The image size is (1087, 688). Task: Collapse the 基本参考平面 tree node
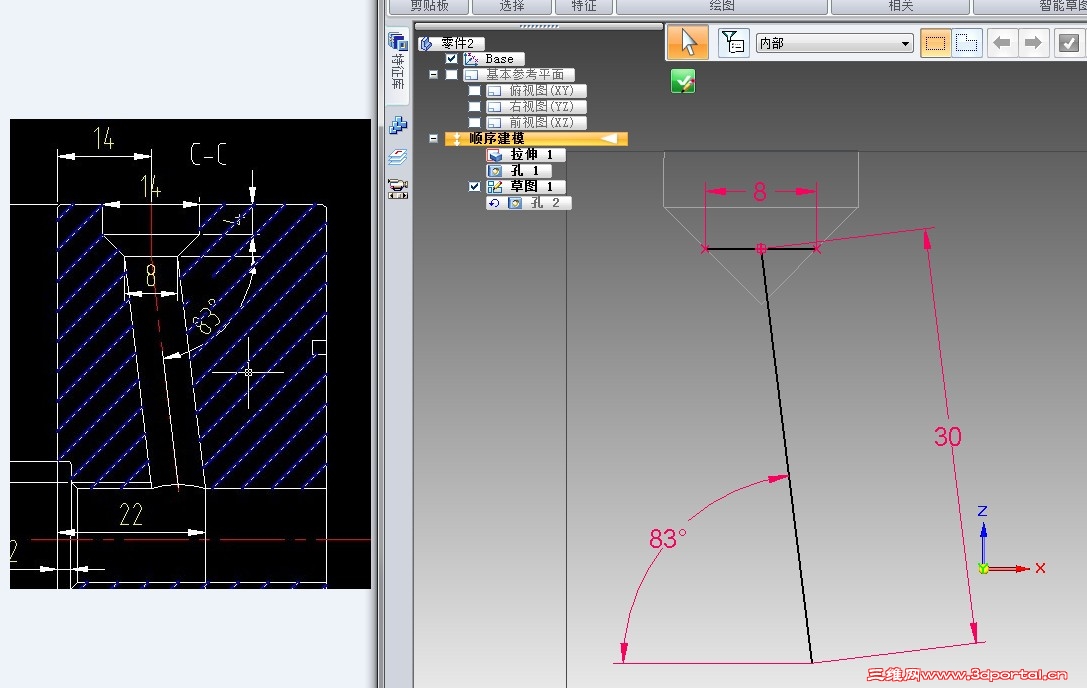pyautogui.click(x=433, y=75)
